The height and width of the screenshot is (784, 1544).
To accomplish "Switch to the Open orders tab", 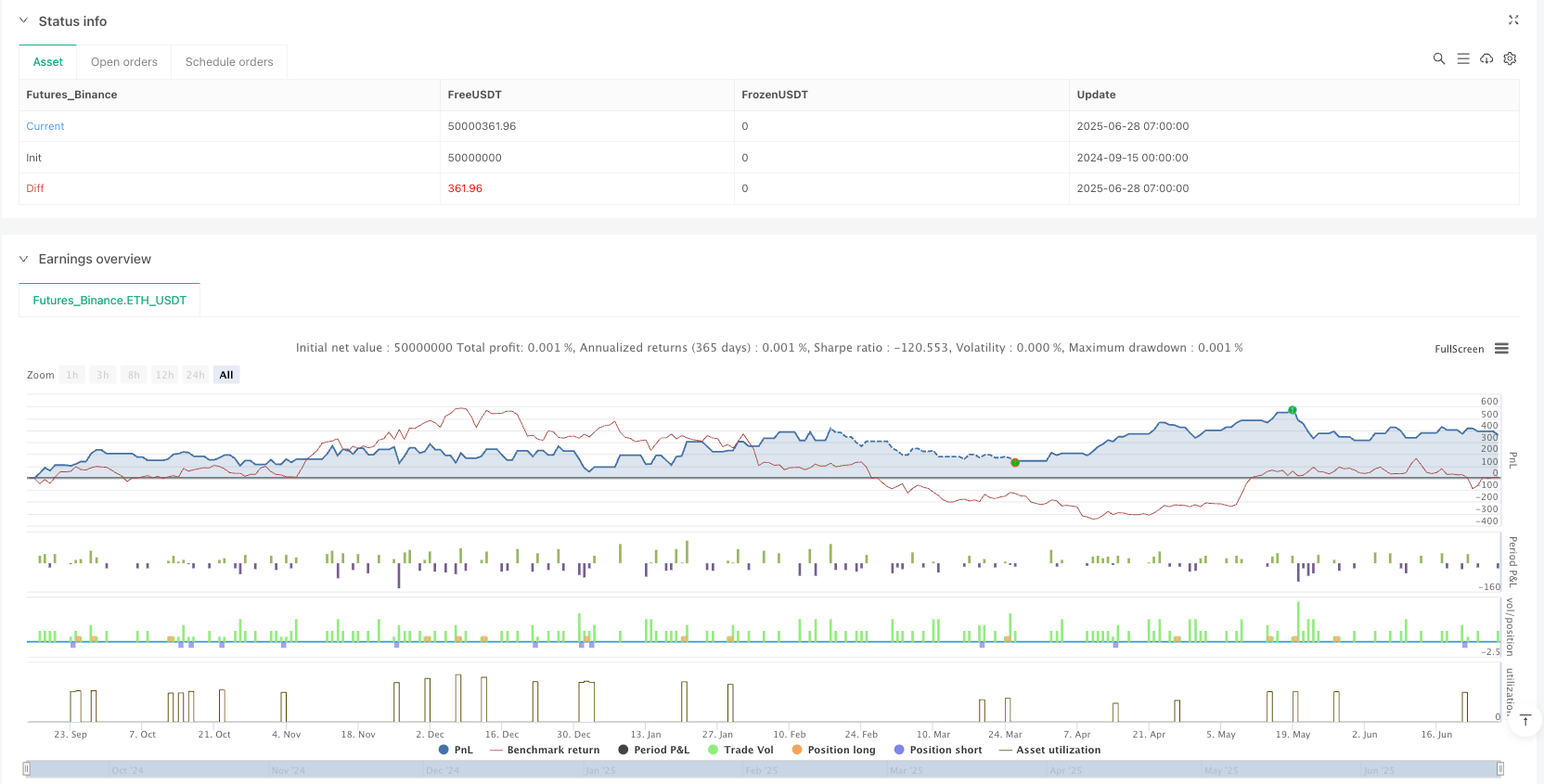I will point(124,62).
